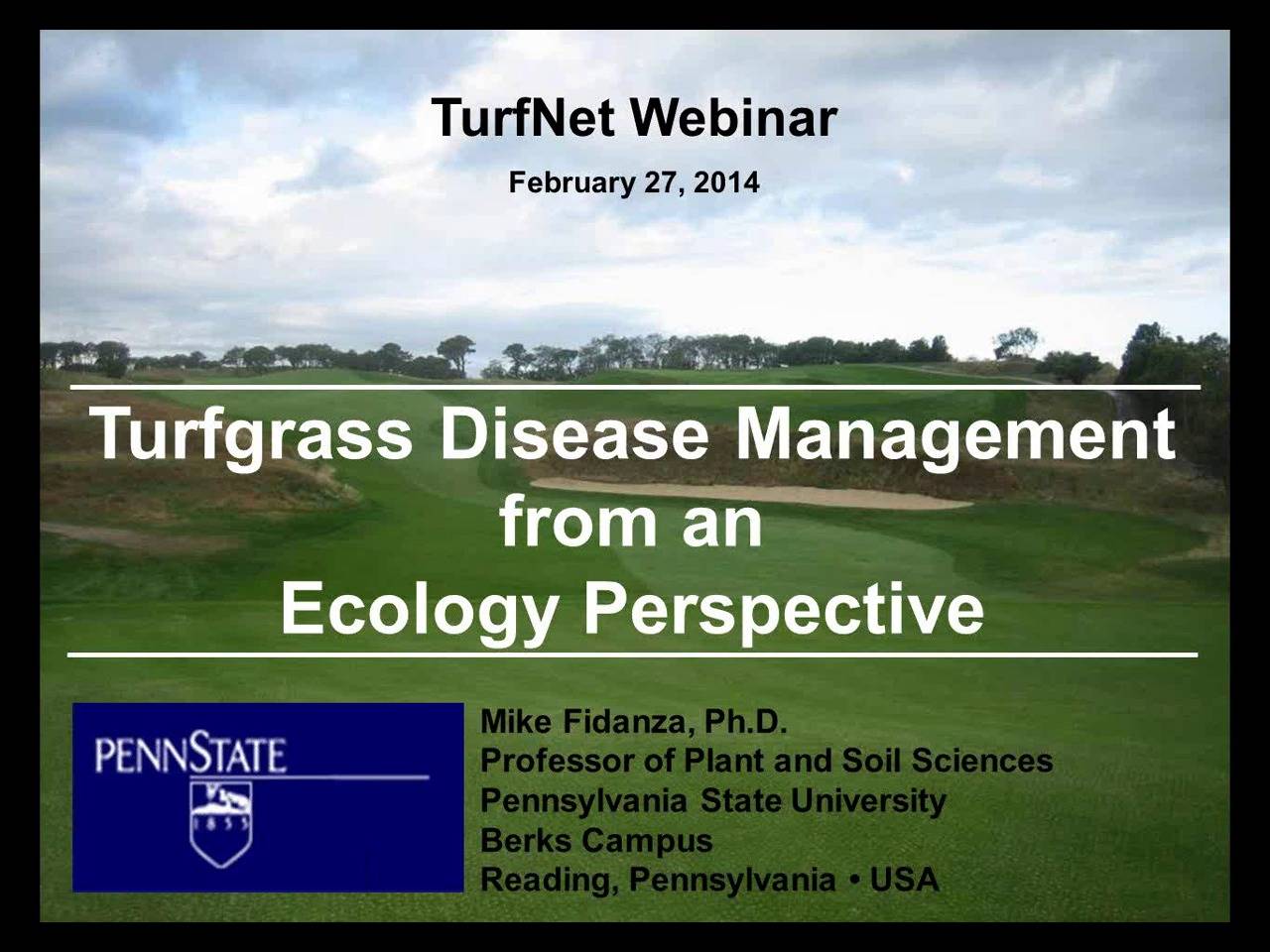Click the horizontal line below Ecology Perspective
Viewport: 1270px width, 952px height.
tap(635, 654)
